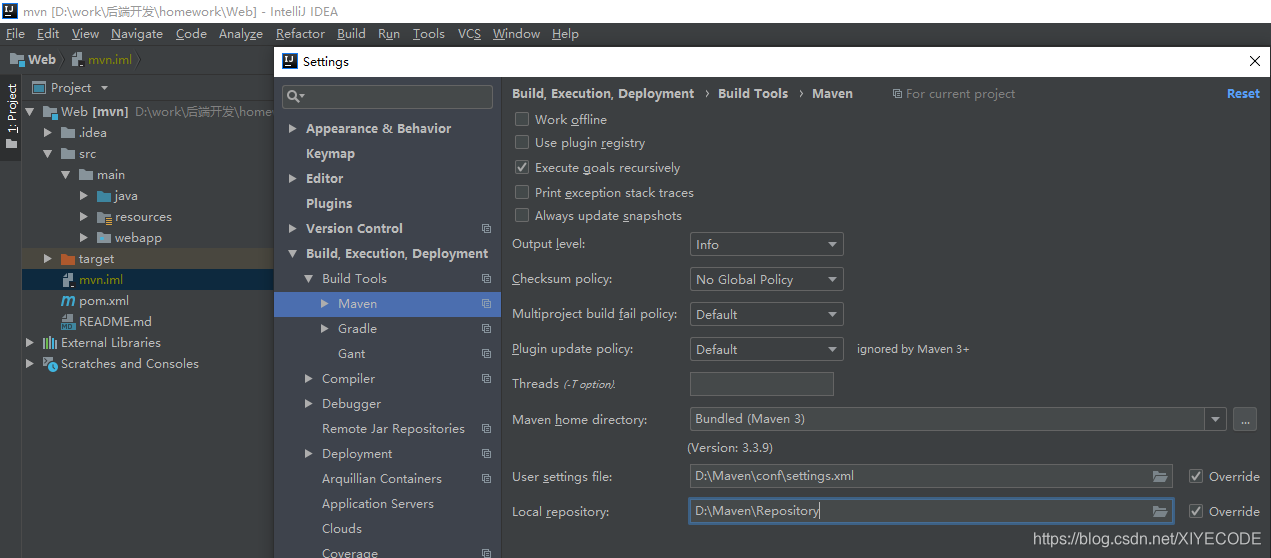Click the java source folder icon

[x=104, y=196]
